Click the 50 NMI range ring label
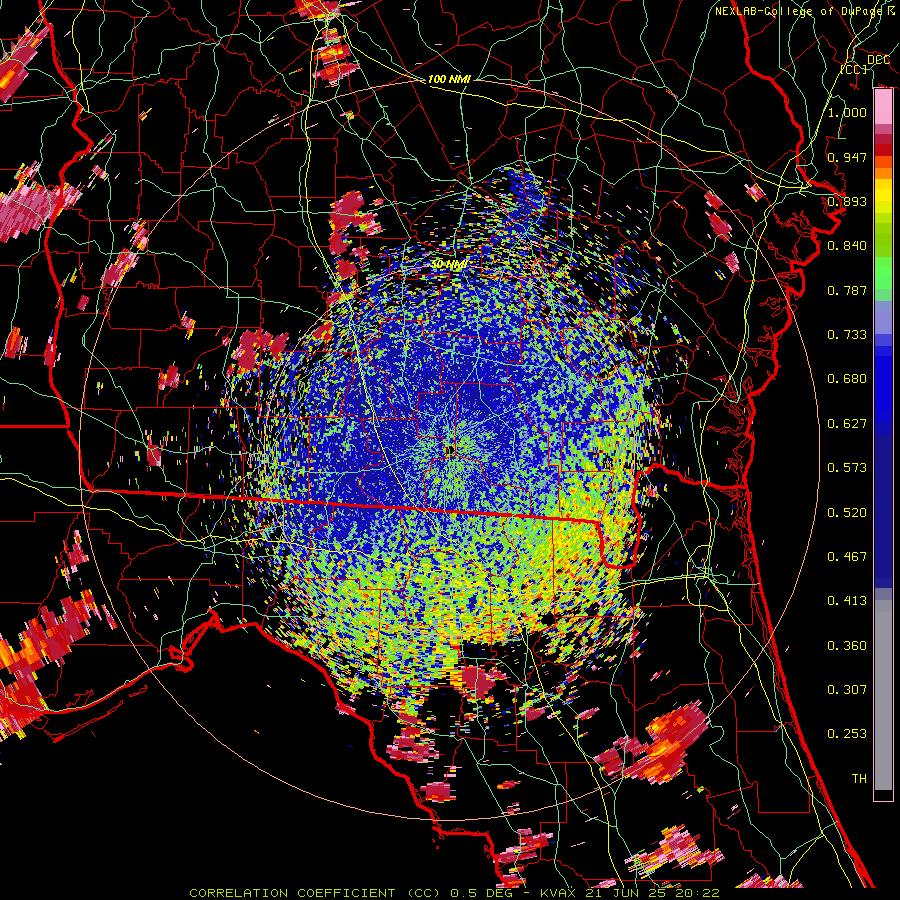Image resolution: width=900 pixels, height=900 pixels. point(449,264)
